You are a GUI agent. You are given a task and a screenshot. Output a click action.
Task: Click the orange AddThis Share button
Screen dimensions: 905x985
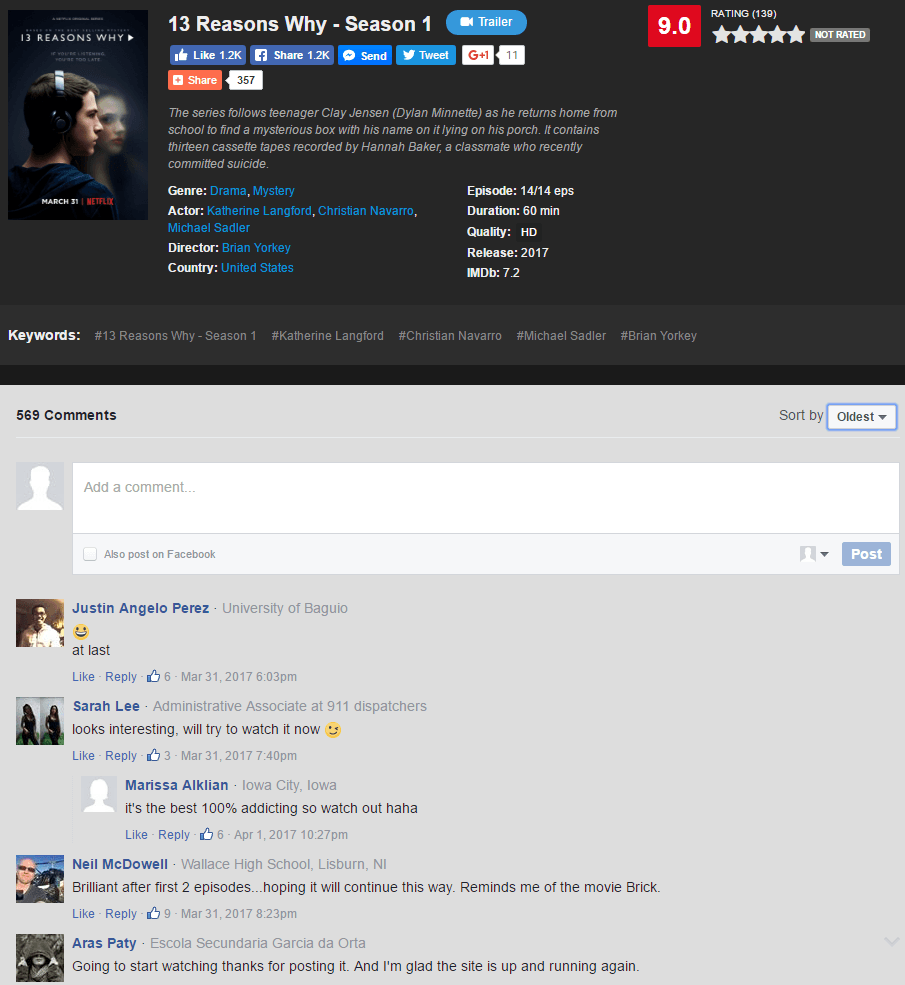(195, 80)
